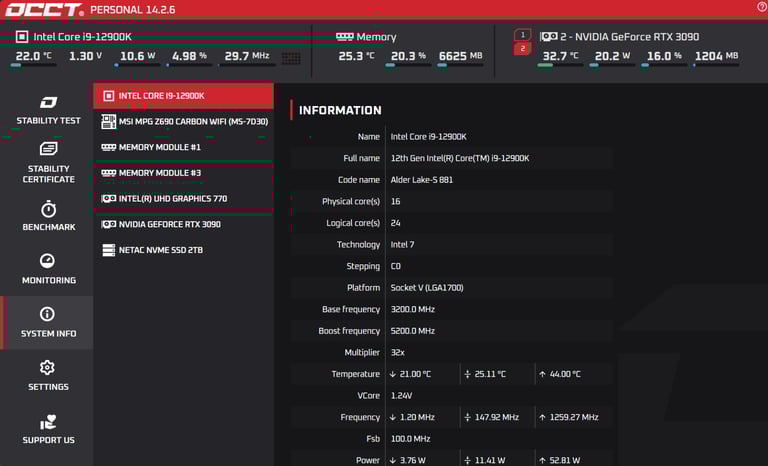The image size is (768, 466).
Task: Click the Stability Certificate icon
Action: (x=48, y=148)
